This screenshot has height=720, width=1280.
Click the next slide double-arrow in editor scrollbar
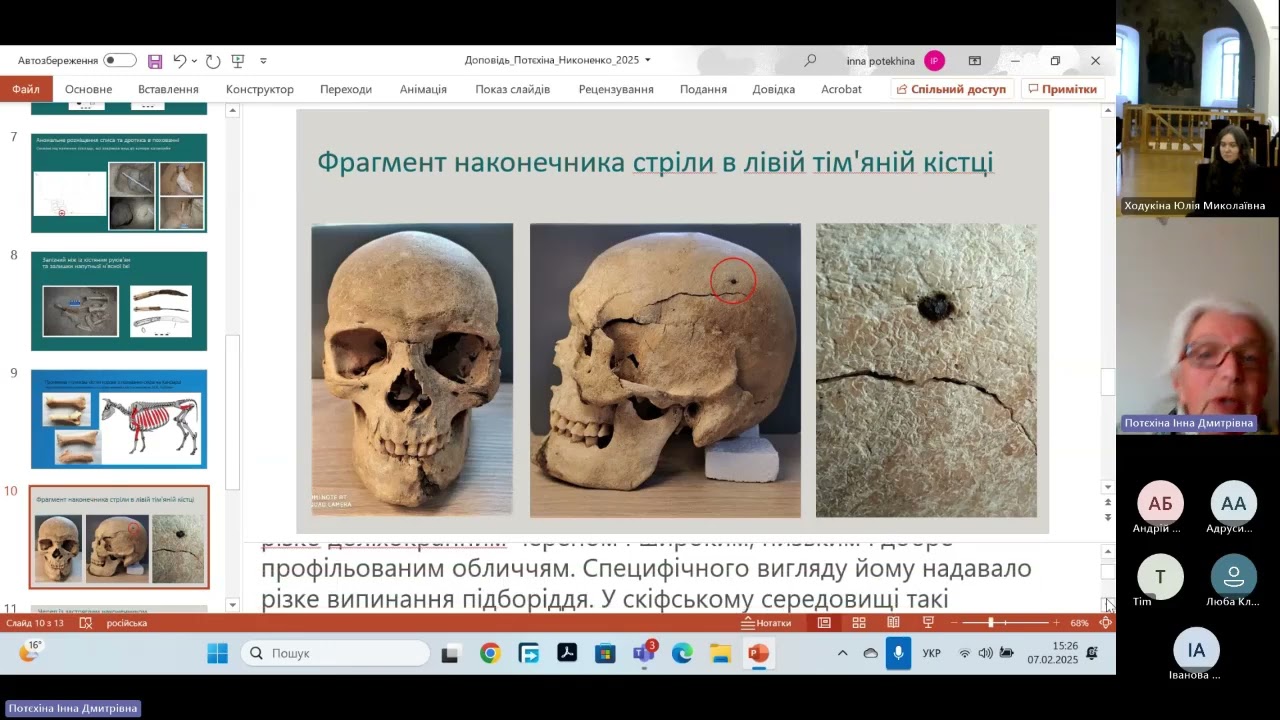tap(1107, 517)
